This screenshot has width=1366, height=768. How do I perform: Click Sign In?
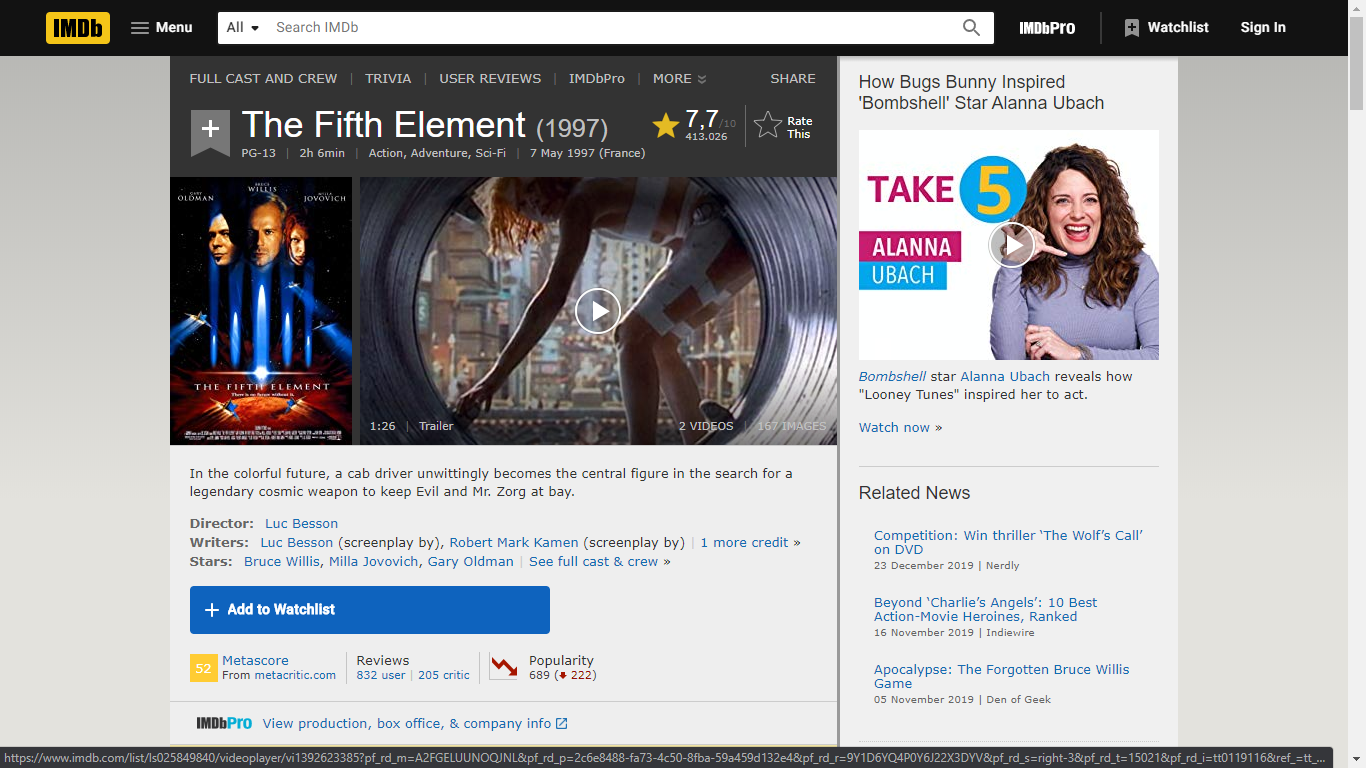(1263, 28)
